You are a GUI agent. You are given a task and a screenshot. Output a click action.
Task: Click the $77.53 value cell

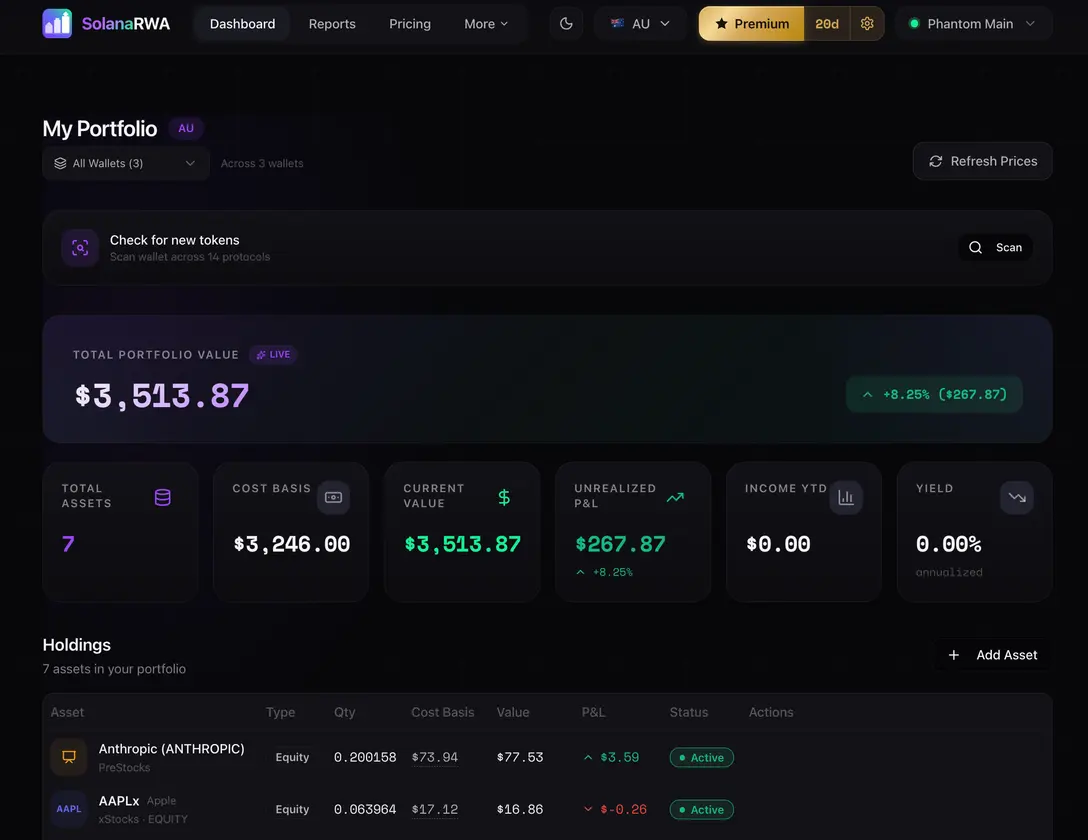tap(520, 757)
